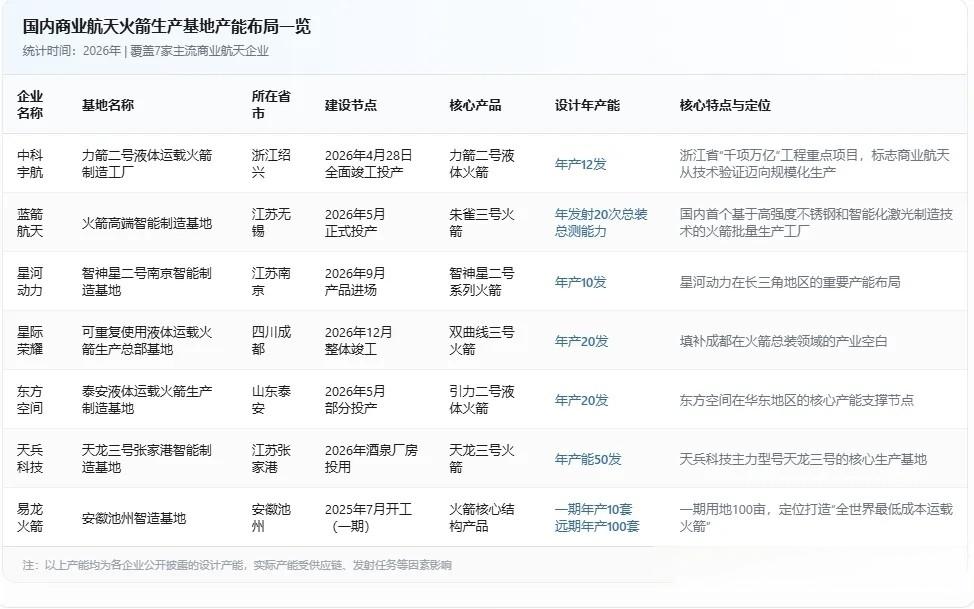Click the 国内首个基于高强度不锈钢 description
Screen dimensions: 974x609
coord(816,222)
